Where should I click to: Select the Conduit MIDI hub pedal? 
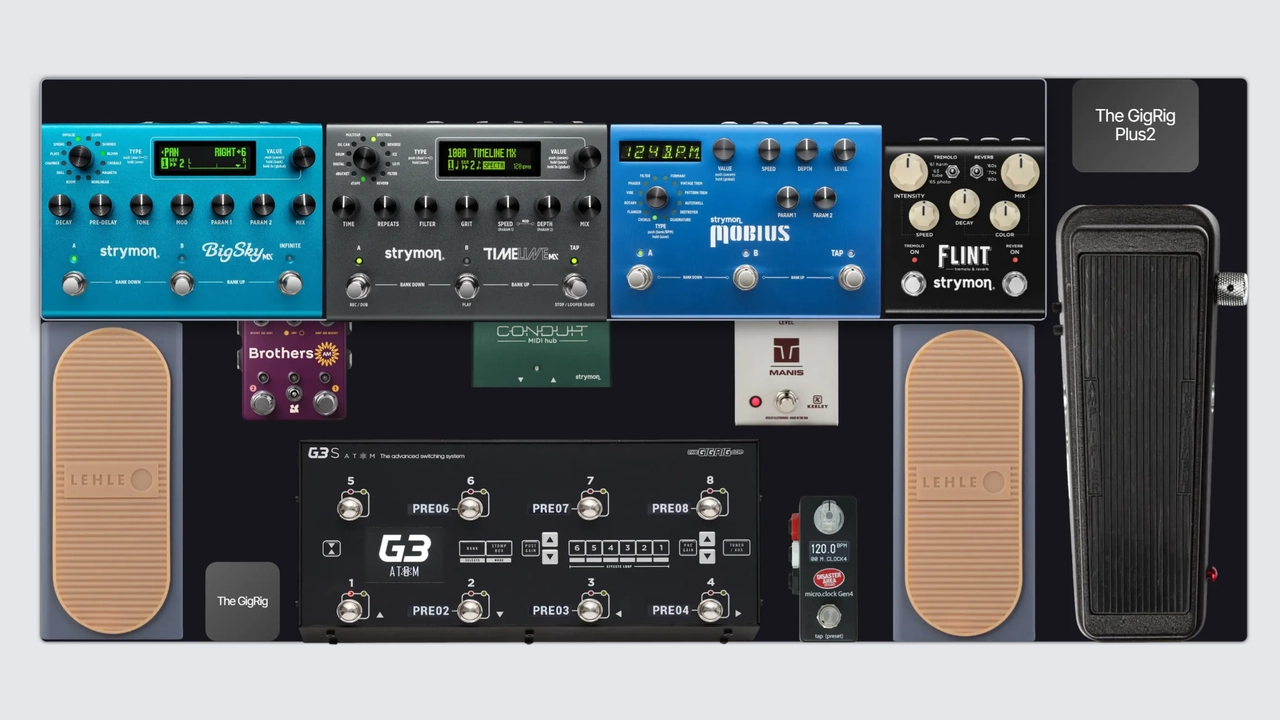(541, 353)
